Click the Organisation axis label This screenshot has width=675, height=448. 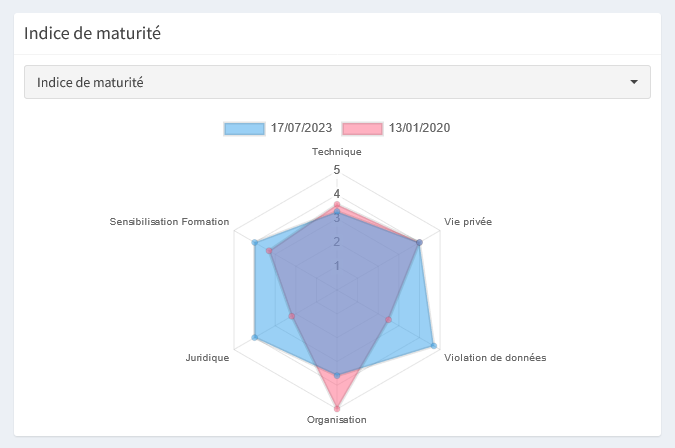pos(336,420)
